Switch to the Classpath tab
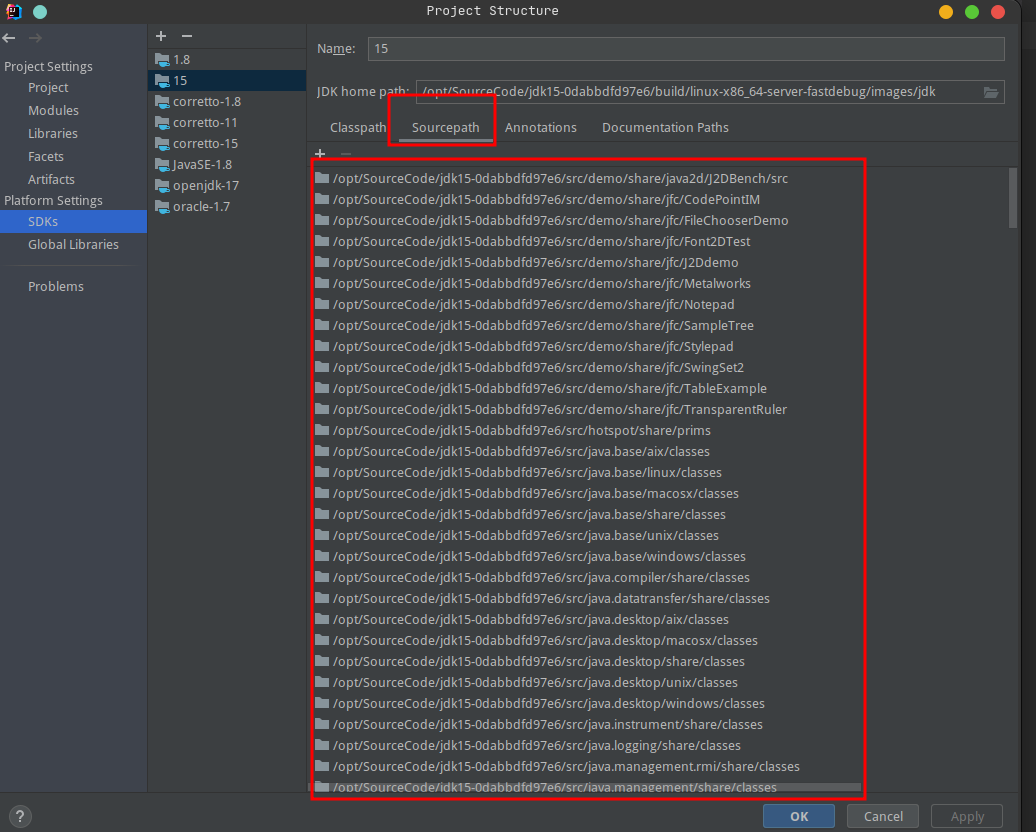This screenshot has width=1036, height=832. [357, 128]
